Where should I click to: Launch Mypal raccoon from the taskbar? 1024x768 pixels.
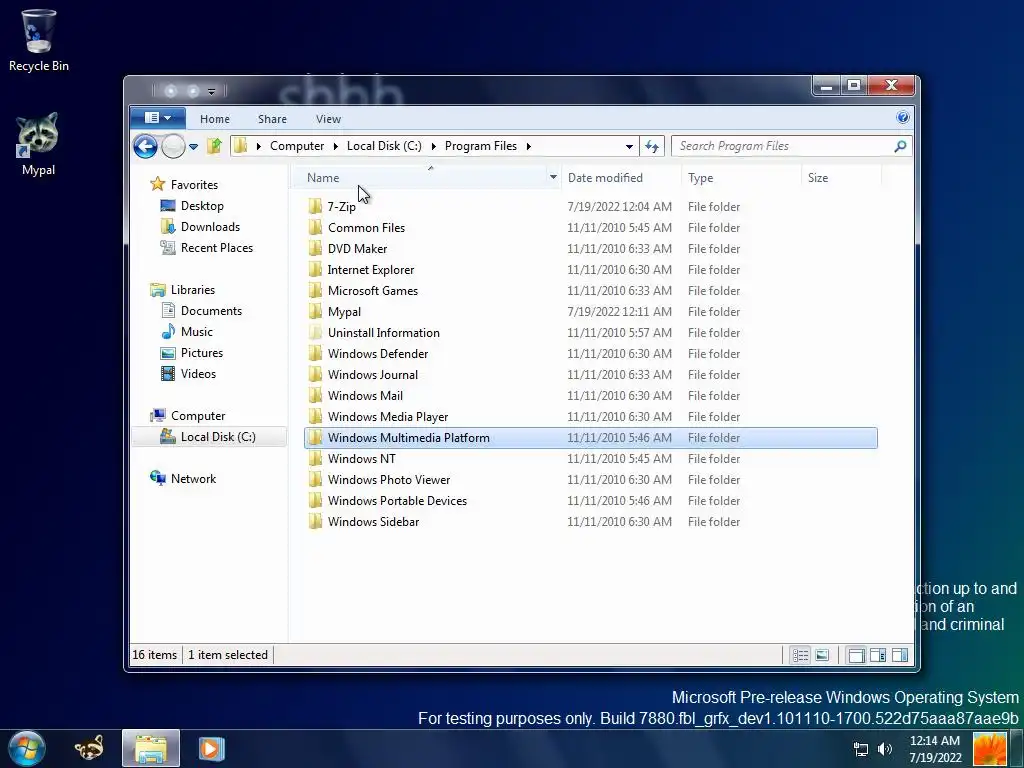89,748
